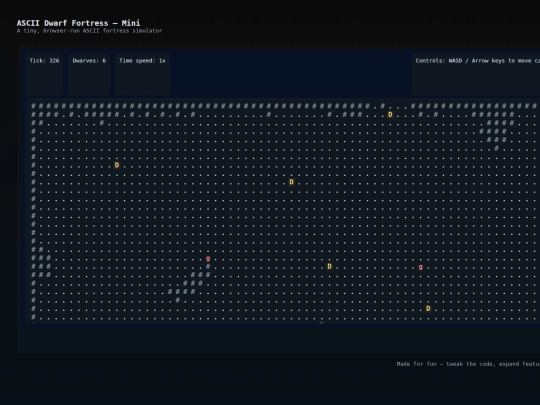Click the 'Made for fun' footer text
Image resolution: width=540 pixels, height=405 pixels.
pos(468,364)
